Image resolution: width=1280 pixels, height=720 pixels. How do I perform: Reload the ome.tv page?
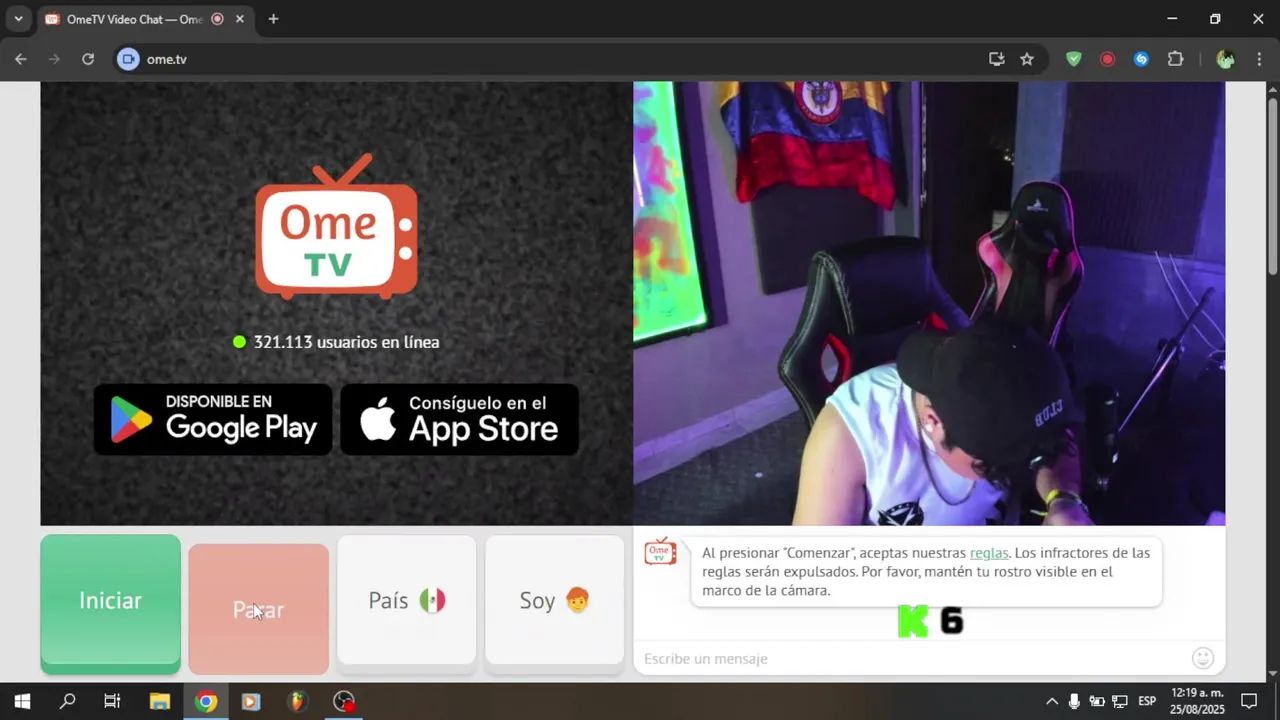(88, 59)
